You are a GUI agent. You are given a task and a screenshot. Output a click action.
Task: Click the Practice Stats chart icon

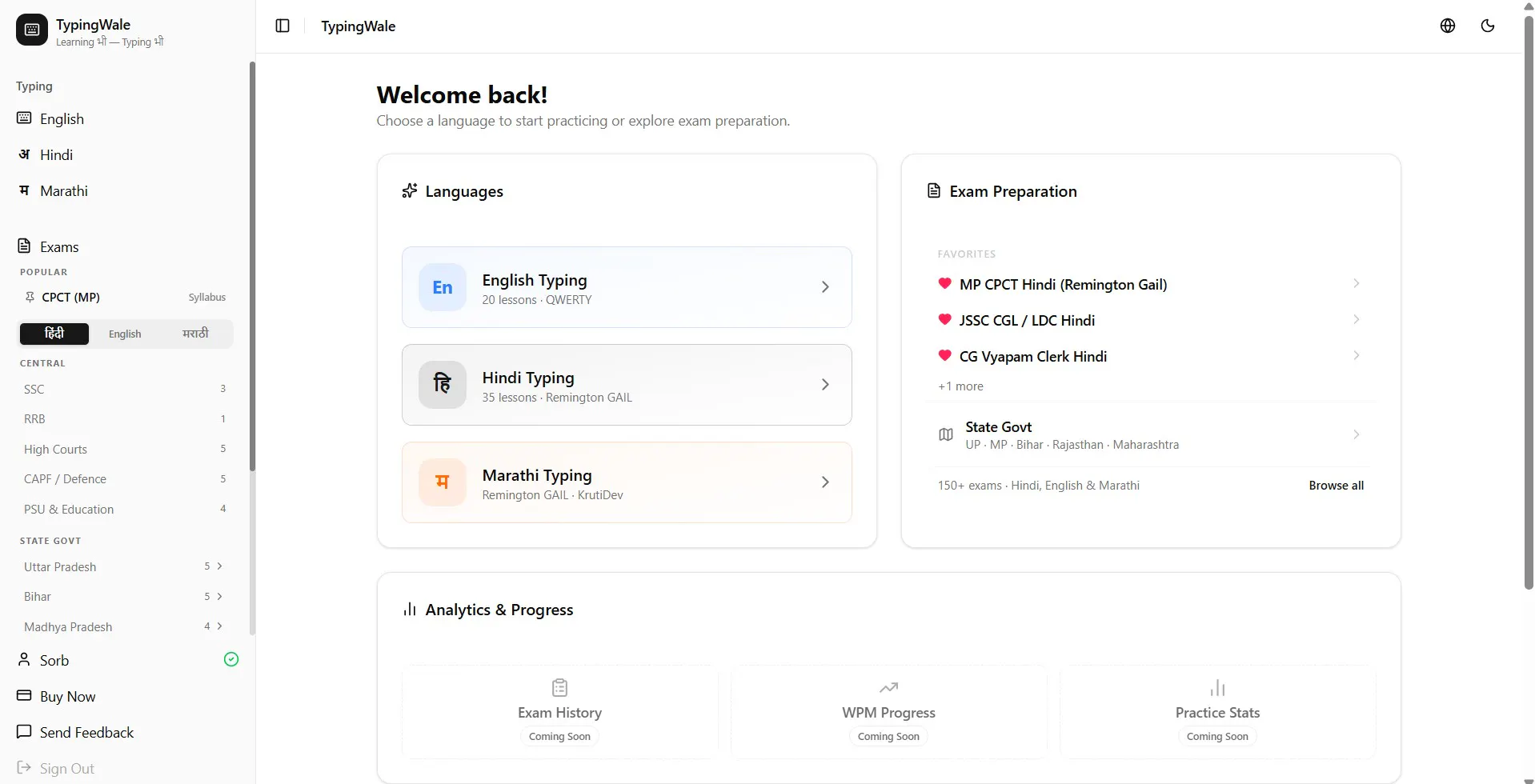(1217, 687)
